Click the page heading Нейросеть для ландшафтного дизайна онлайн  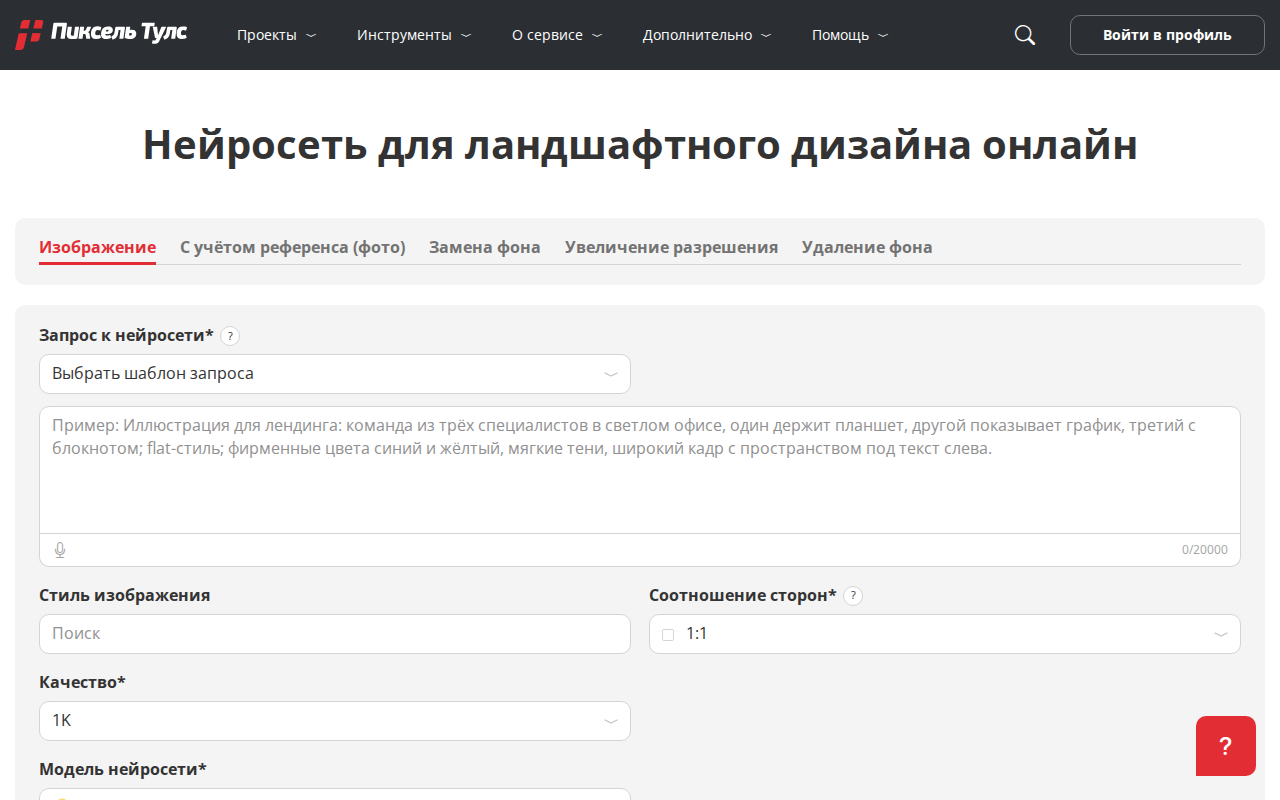click(640, 145)
